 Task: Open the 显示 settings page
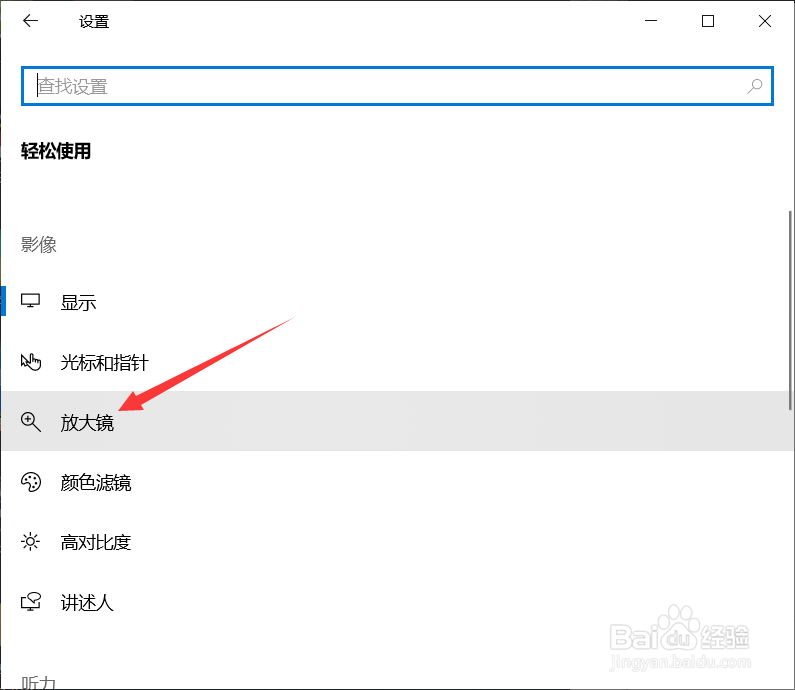397,302
